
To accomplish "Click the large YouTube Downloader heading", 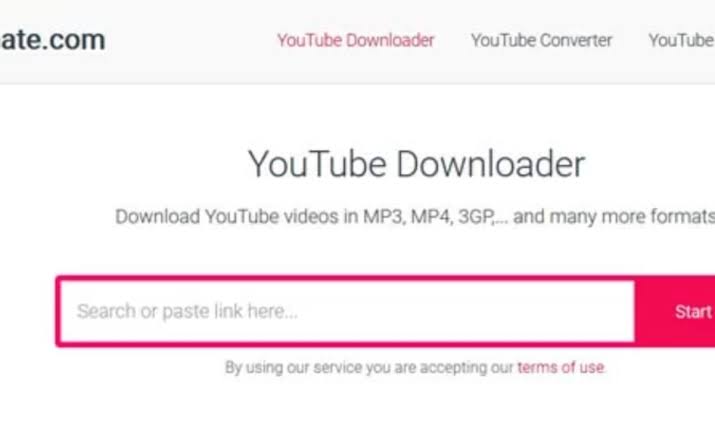I will (416, 164).
